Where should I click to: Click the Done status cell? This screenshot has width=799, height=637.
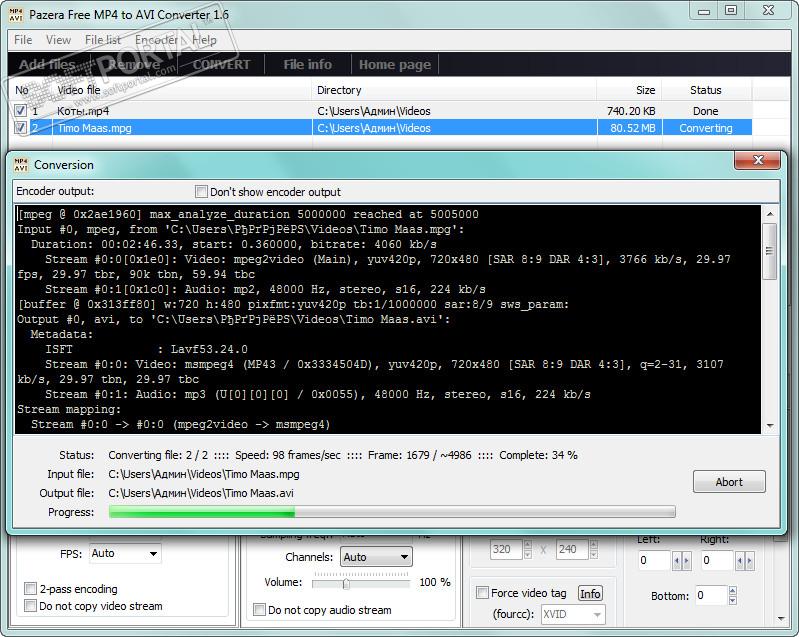(706, 111)
